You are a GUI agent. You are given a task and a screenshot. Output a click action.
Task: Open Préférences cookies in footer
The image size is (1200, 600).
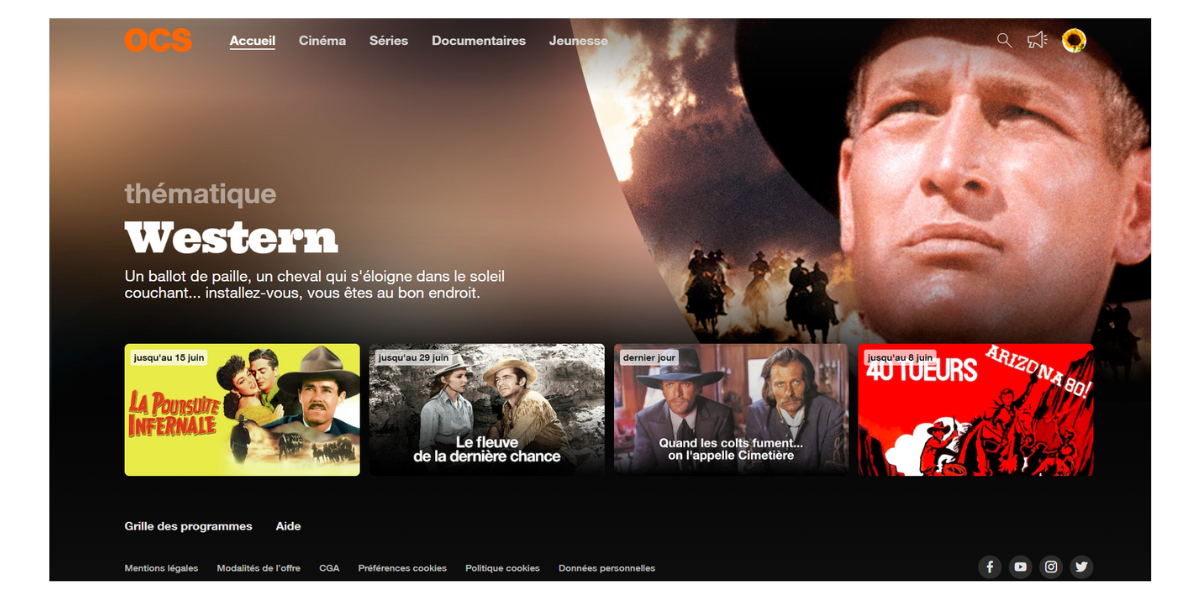(402, 568)
